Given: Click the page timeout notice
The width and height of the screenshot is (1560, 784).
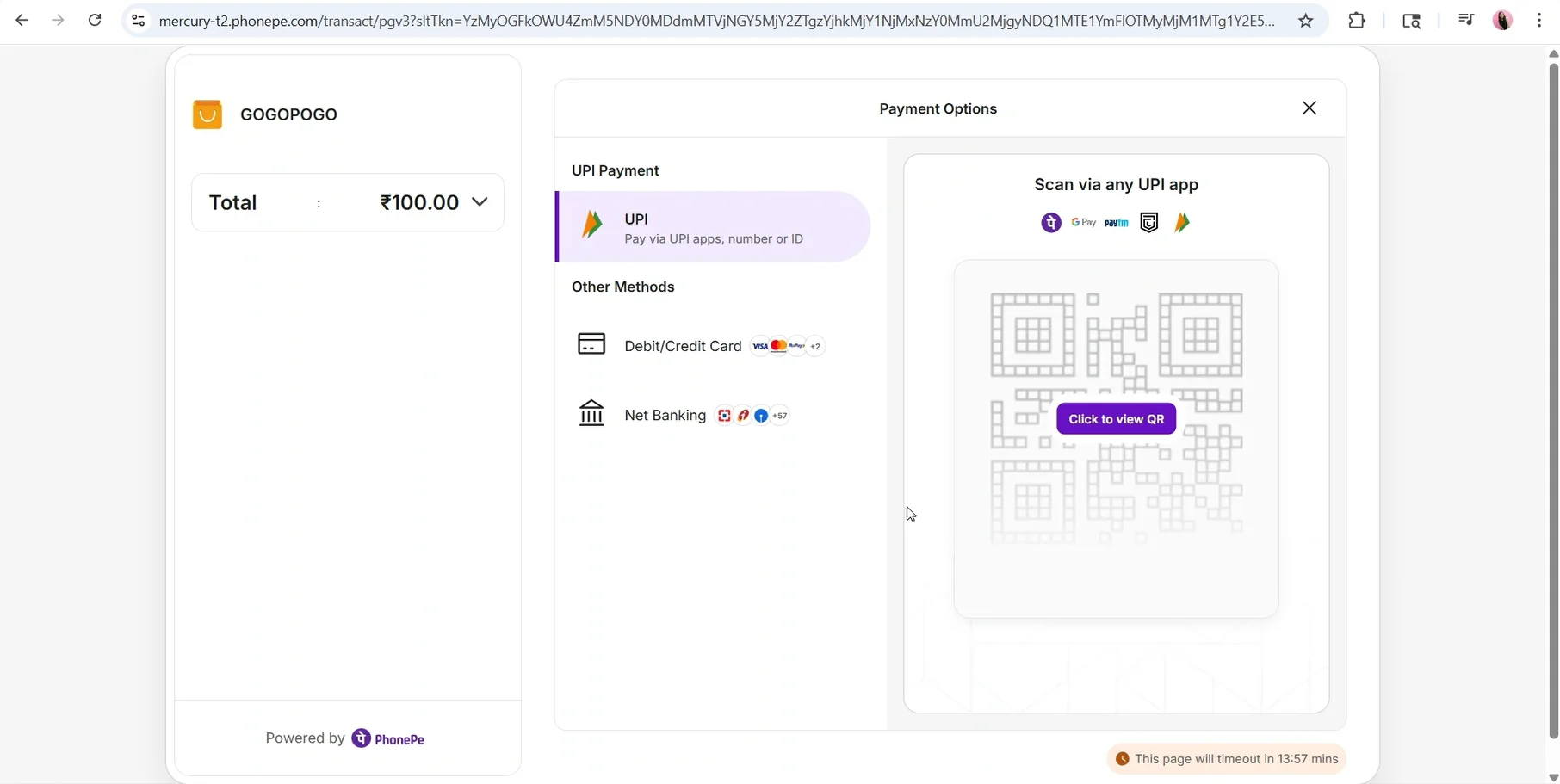Looking at the screenshot, I should 1227,759.
